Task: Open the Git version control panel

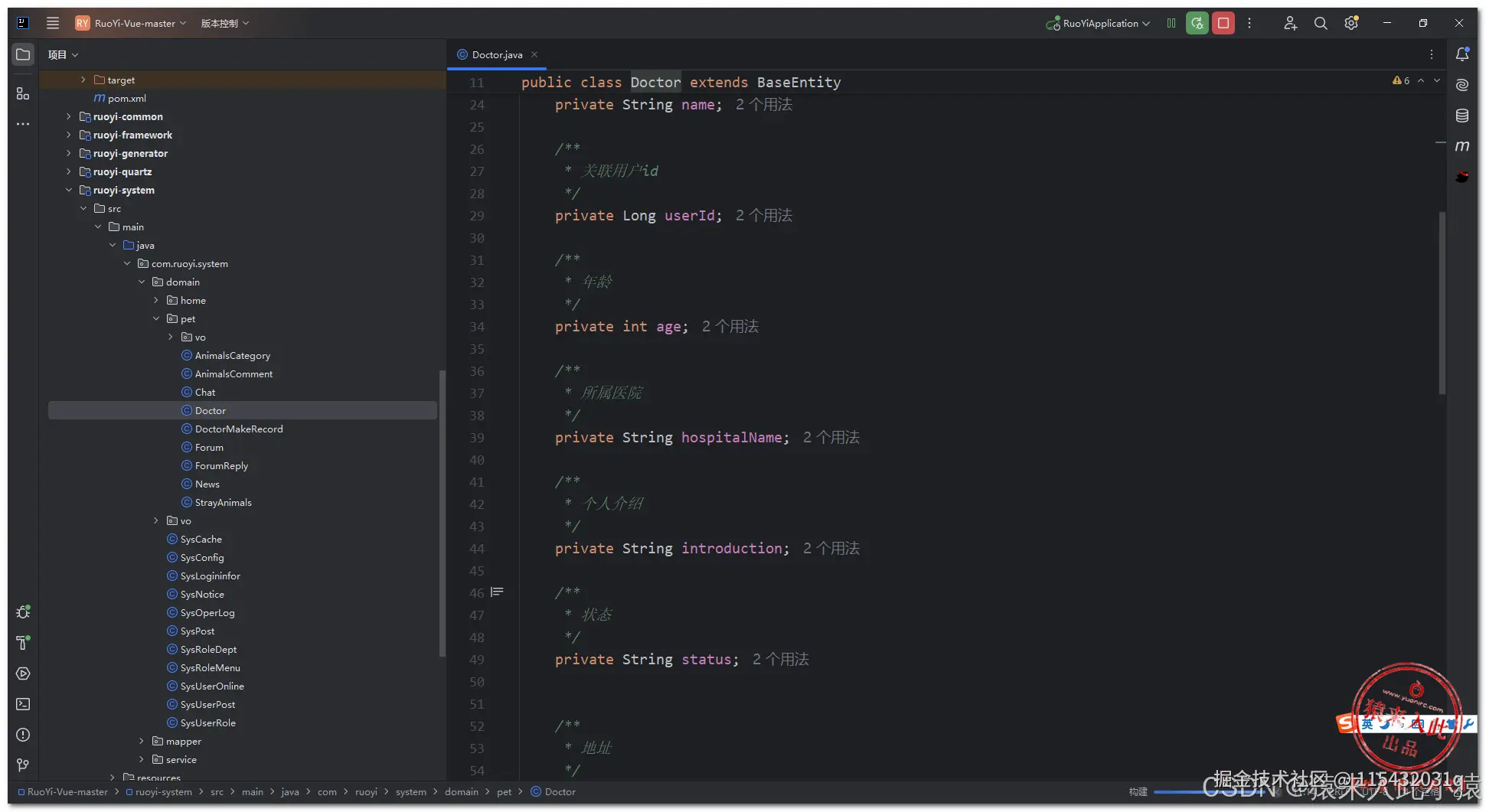Action: click(x=23, y=765)
